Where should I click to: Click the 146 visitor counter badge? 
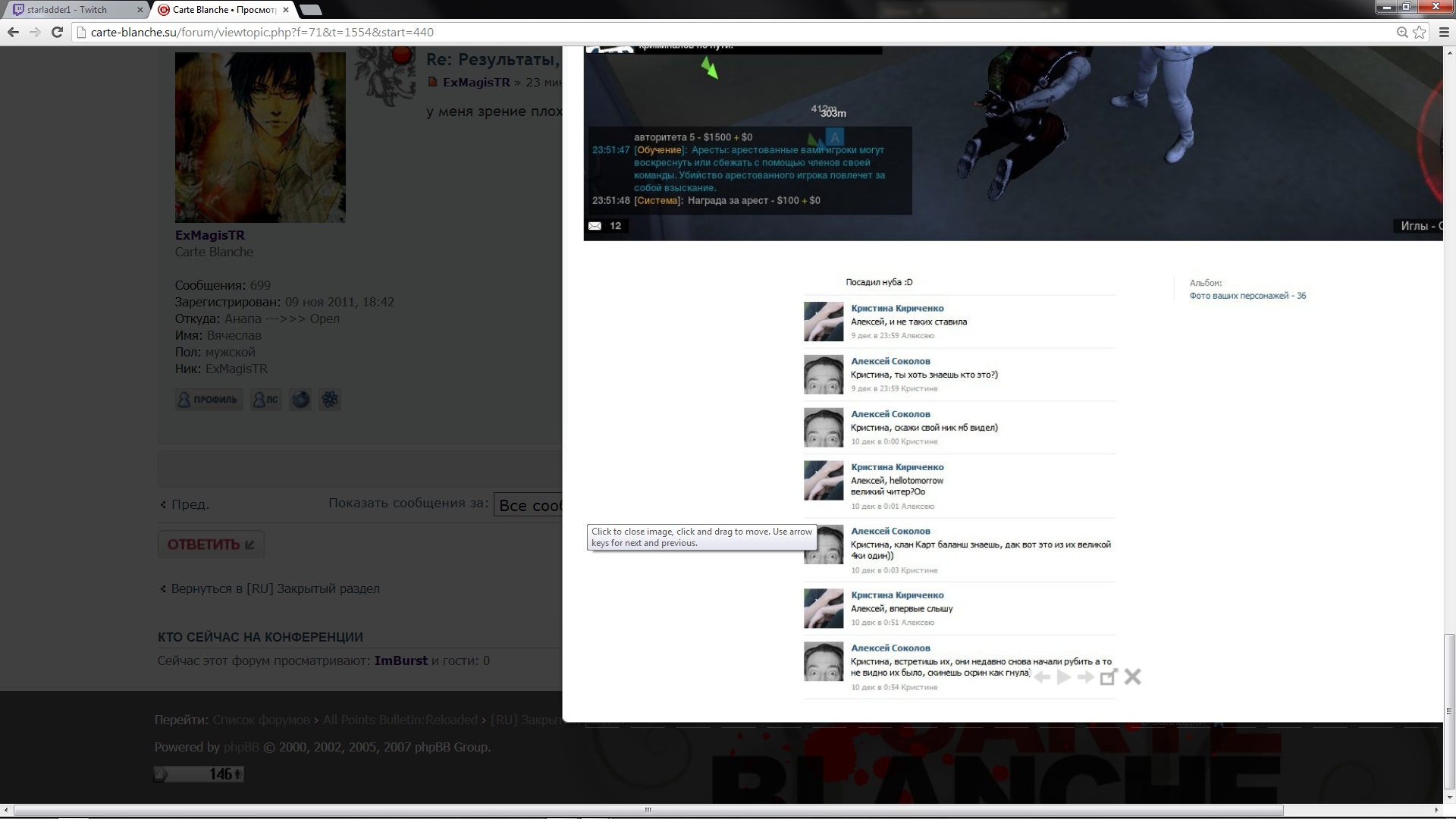point(199,774)
